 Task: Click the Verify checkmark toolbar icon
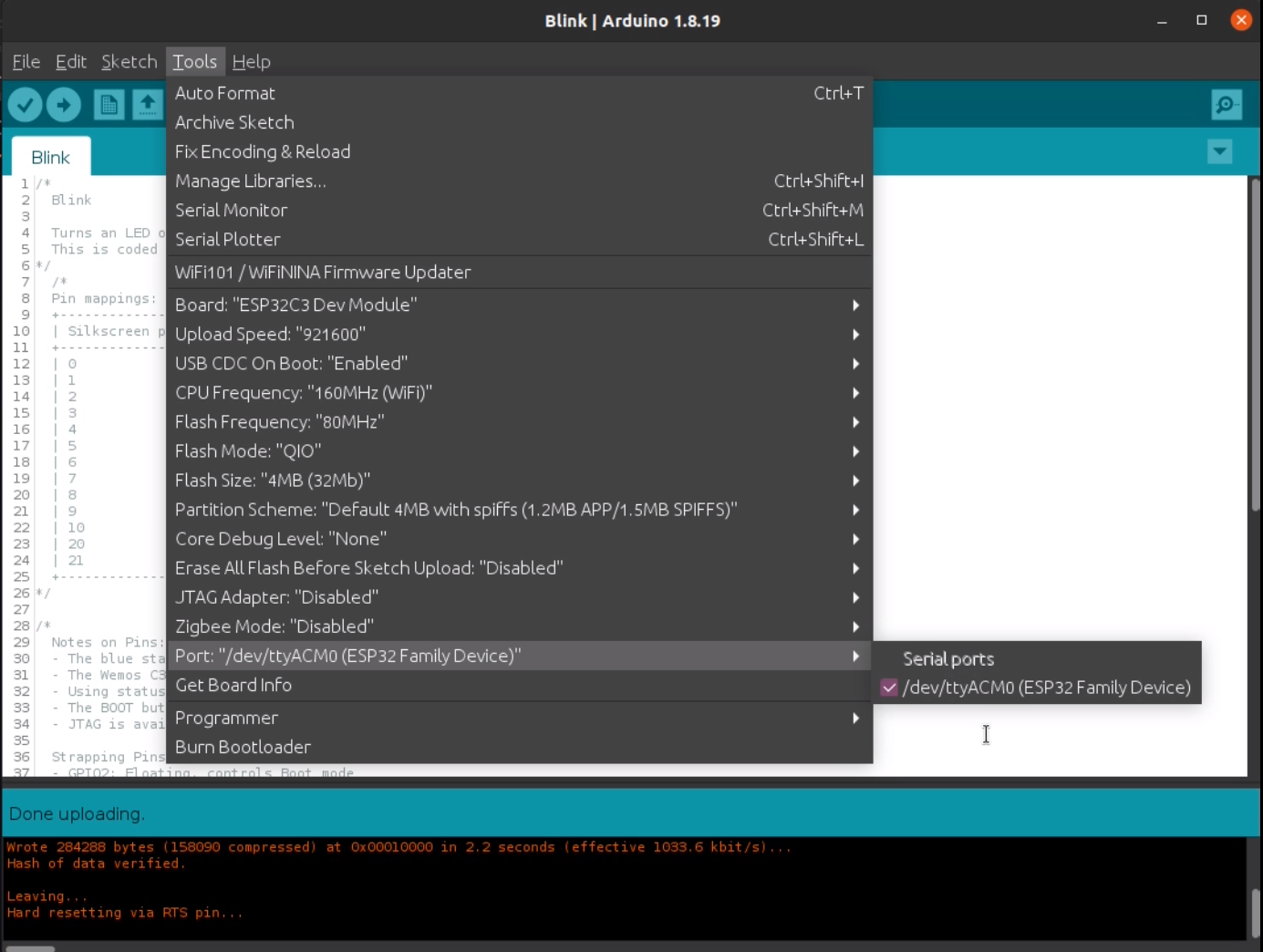[x=26, y=105]
